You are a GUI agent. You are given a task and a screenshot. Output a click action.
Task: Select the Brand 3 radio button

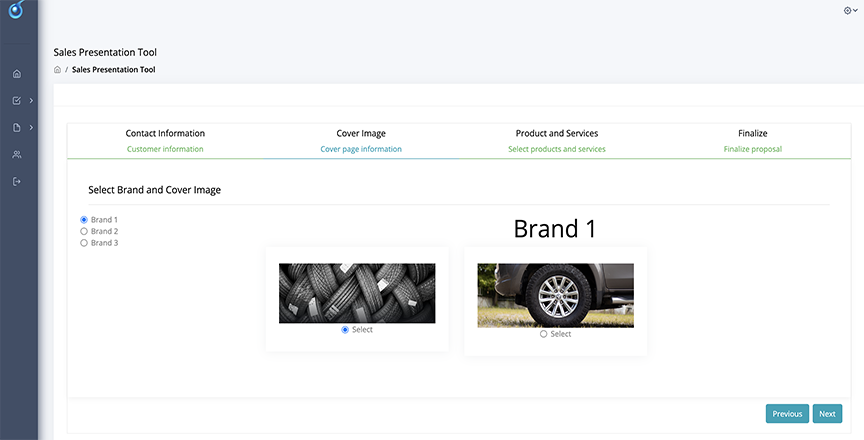pyautogui.click(x=84, y=243)
